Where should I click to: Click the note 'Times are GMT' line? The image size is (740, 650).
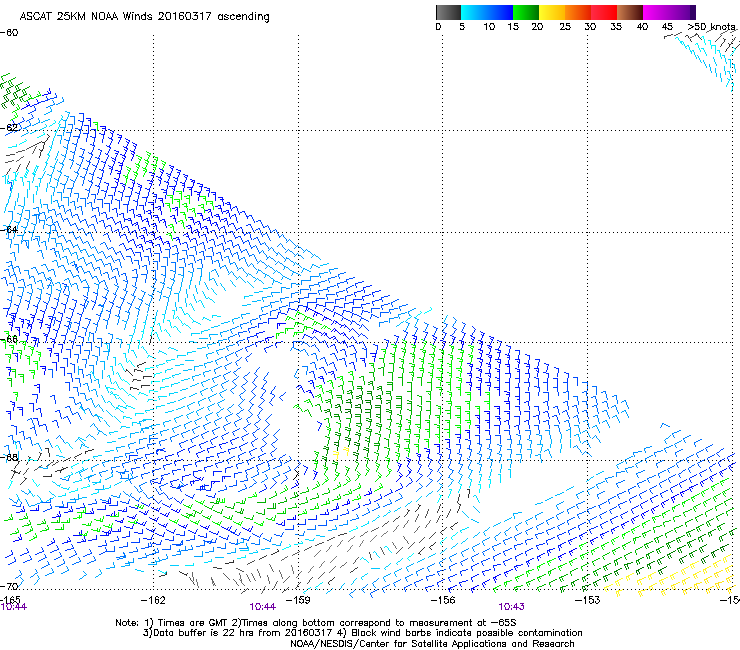(x=316, y=623)
